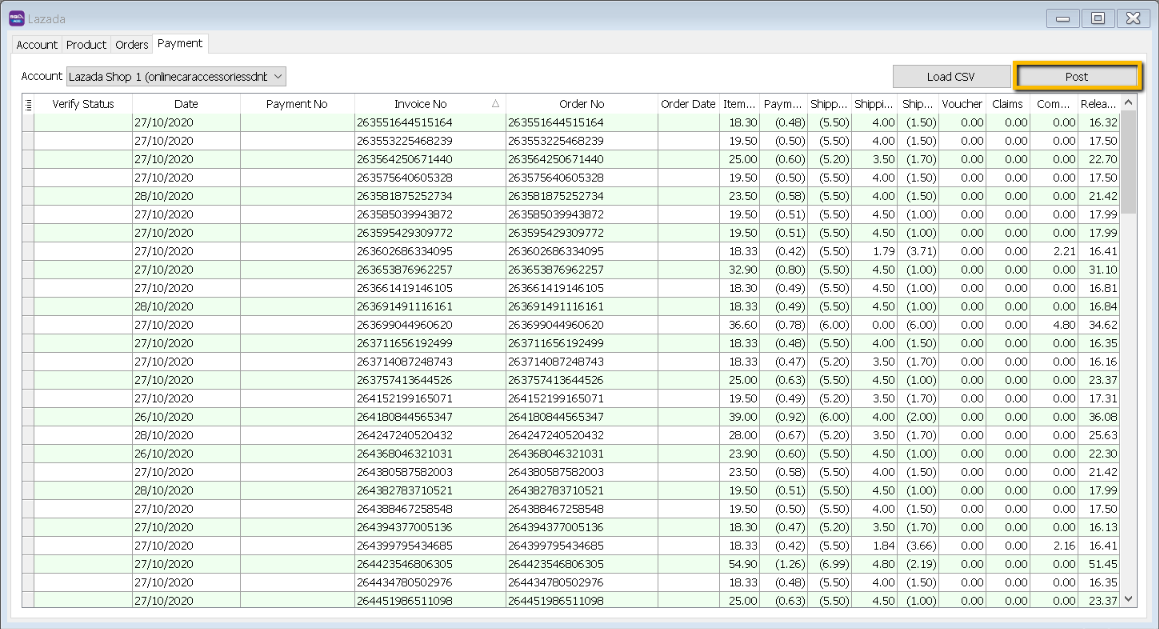
Task: Maximize the Lazada window
Action: pos(1098,18)
